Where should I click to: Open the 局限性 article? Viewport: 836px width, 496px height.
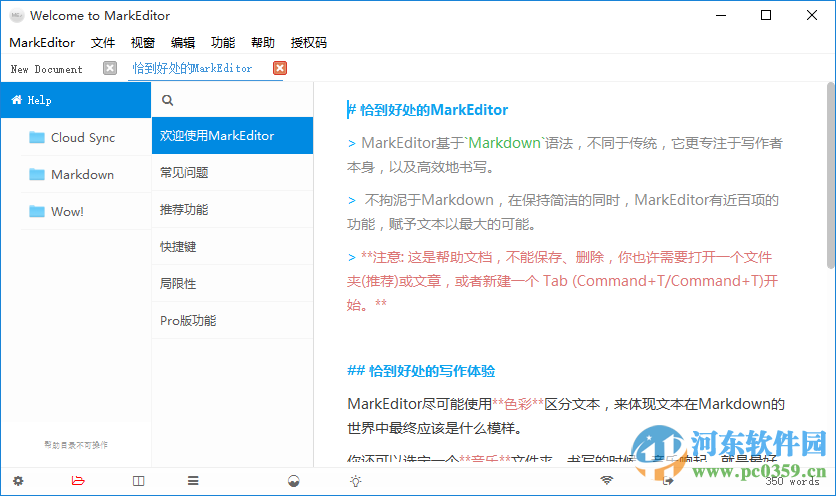(232, 284)
